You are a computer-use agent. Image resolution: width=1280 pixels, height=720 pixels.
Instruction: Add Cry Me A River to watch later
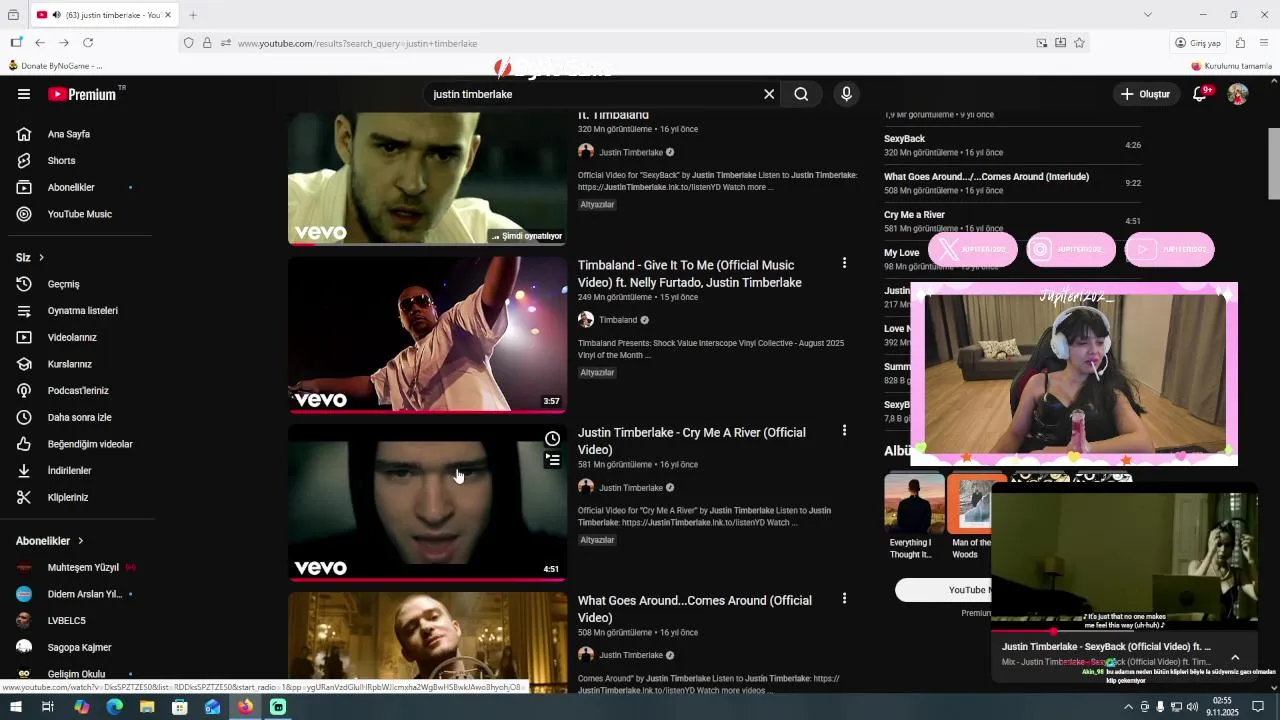click(552, 439)
